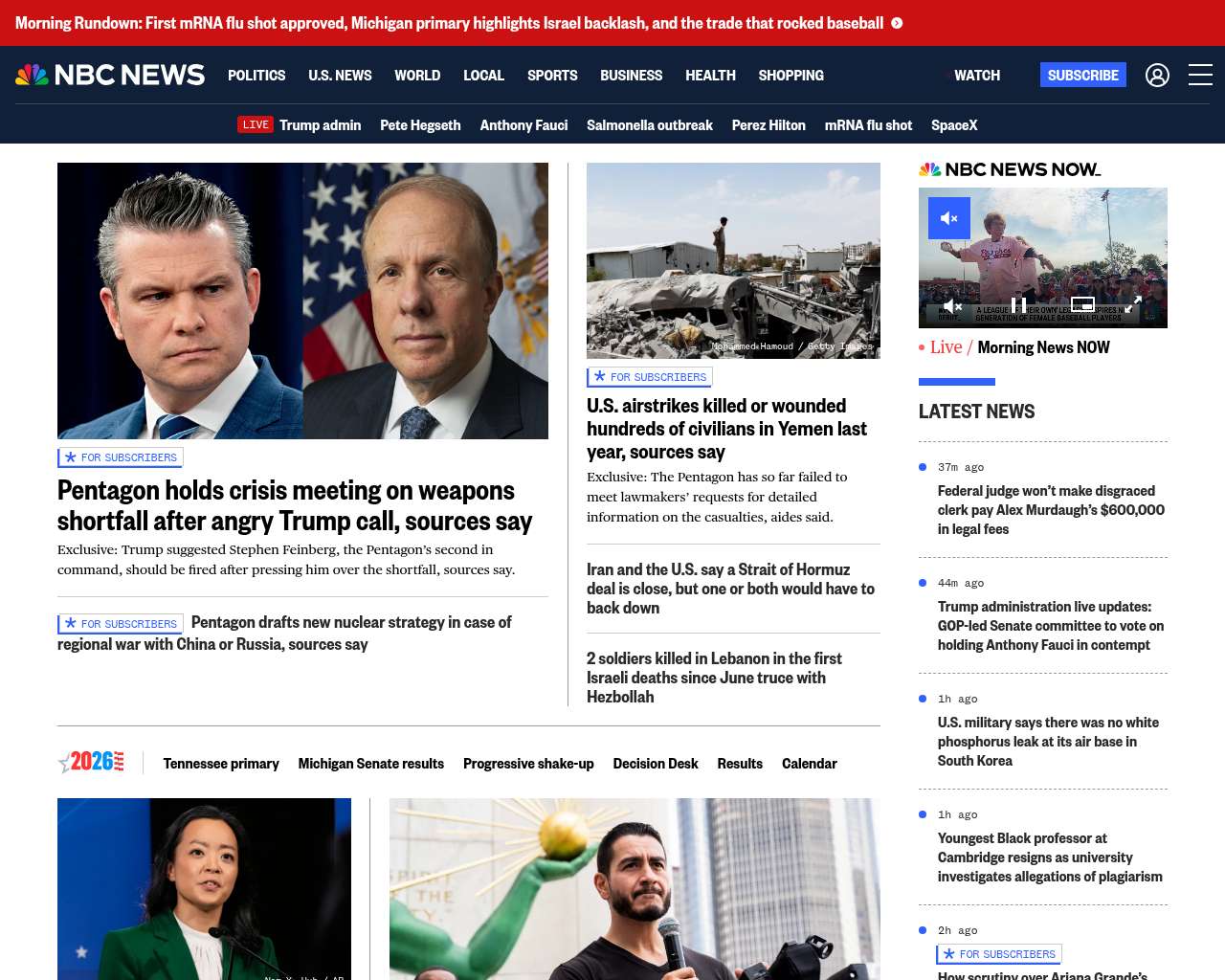Open the Sports section
The image size is (1225, 980).
pos(552,75)
